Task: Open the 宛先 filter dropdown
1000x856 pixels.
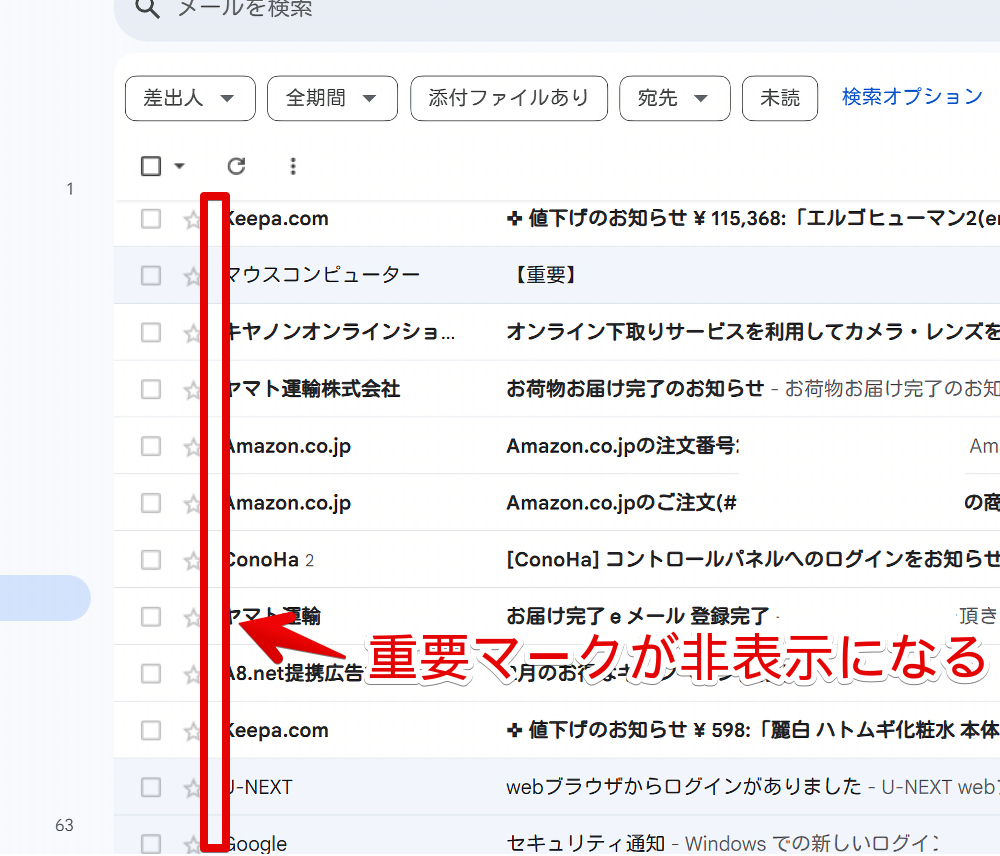Action: (675, 98)
